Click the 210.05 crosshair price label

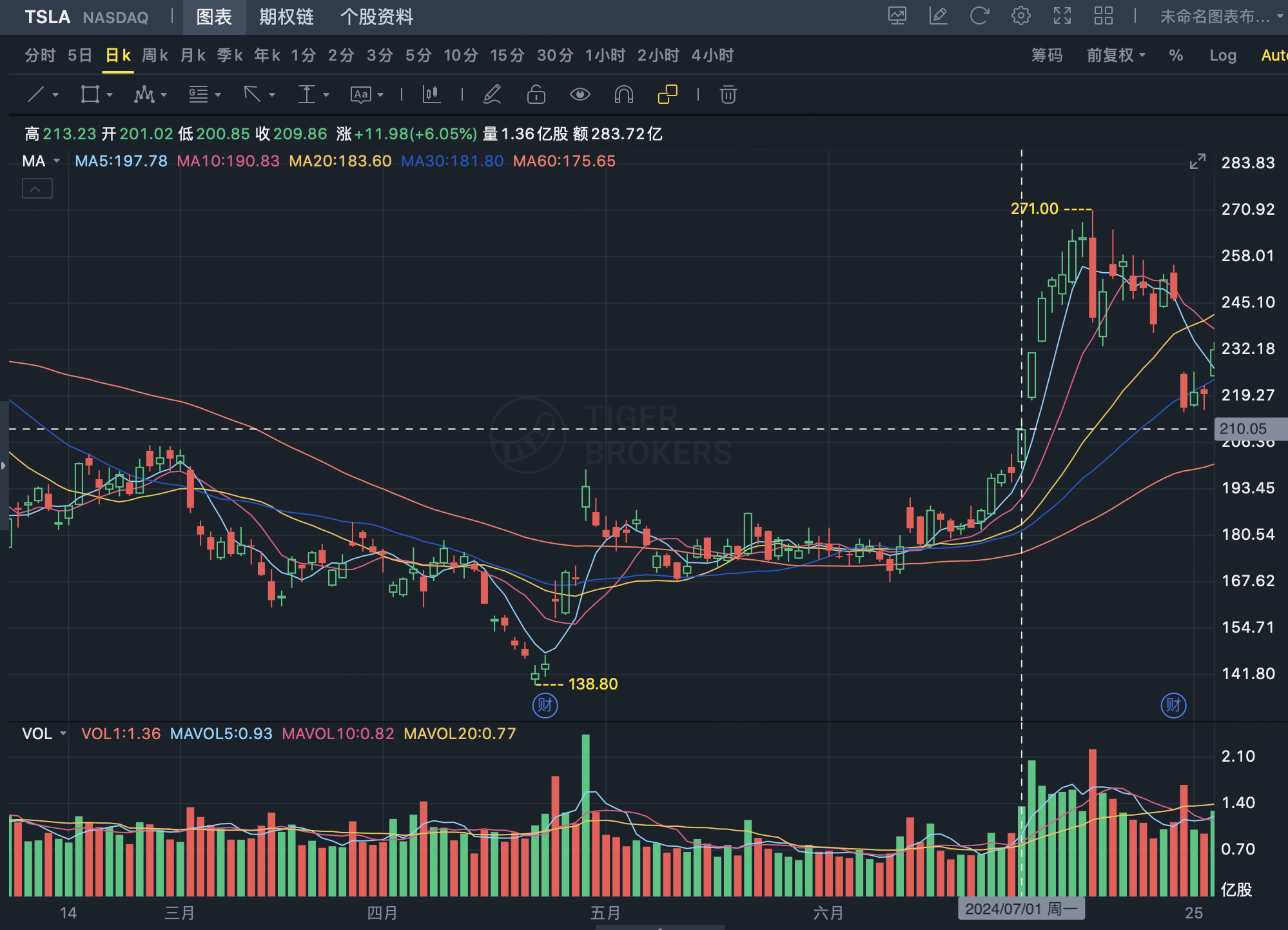coord(1250,429)
